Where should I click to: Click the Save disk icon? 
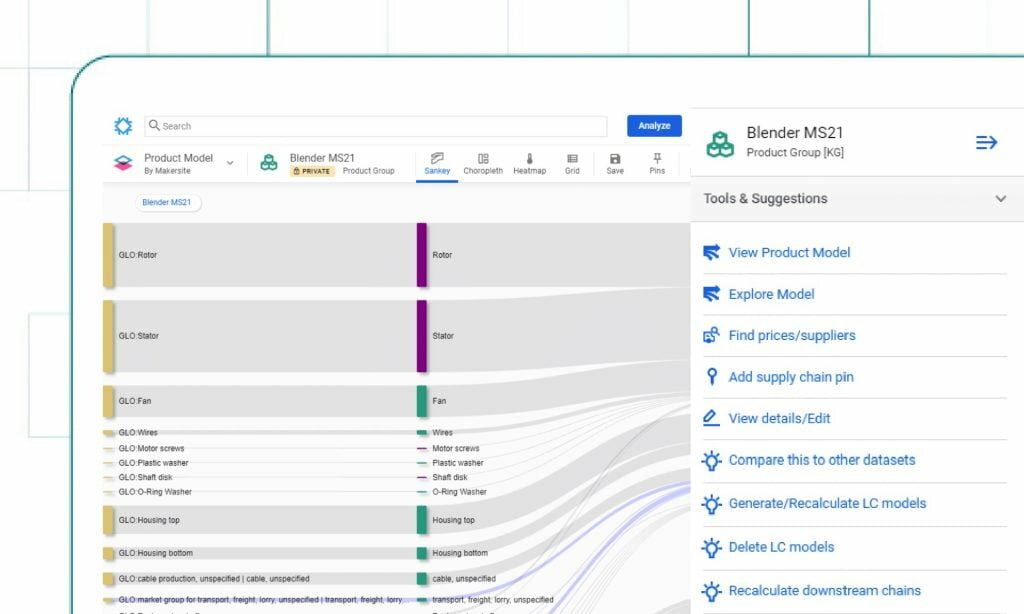pos(615,159)
